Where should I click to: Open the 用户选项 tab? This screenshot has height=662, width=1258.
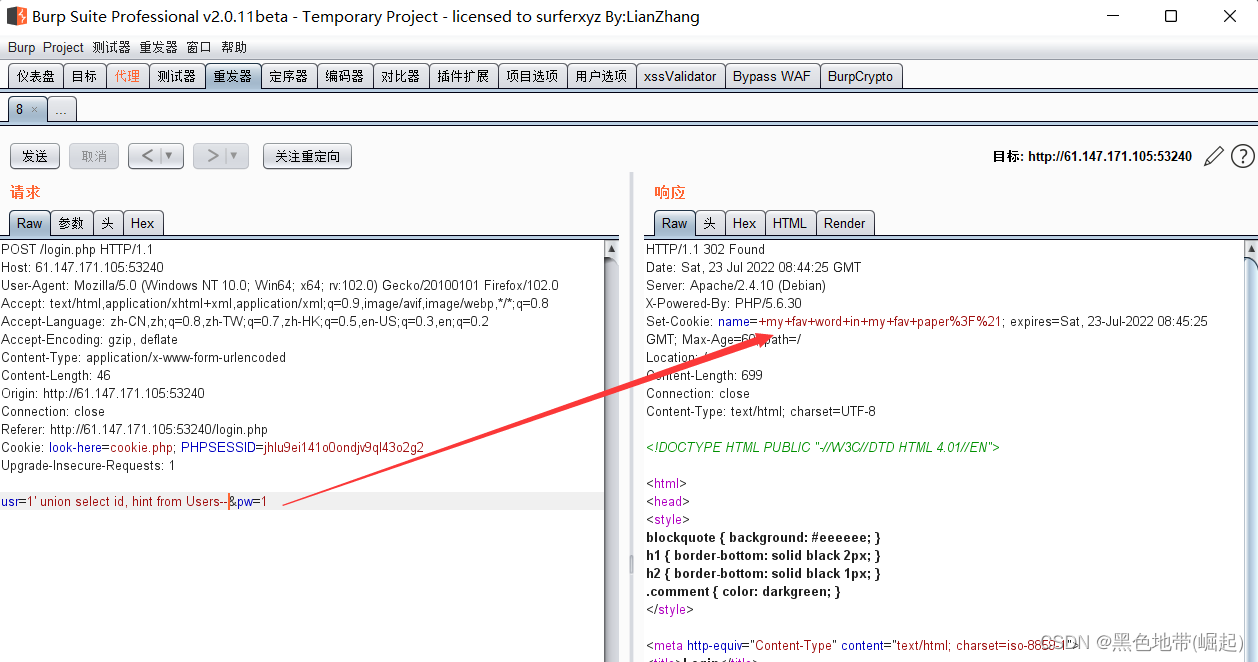tap(601, 76)
